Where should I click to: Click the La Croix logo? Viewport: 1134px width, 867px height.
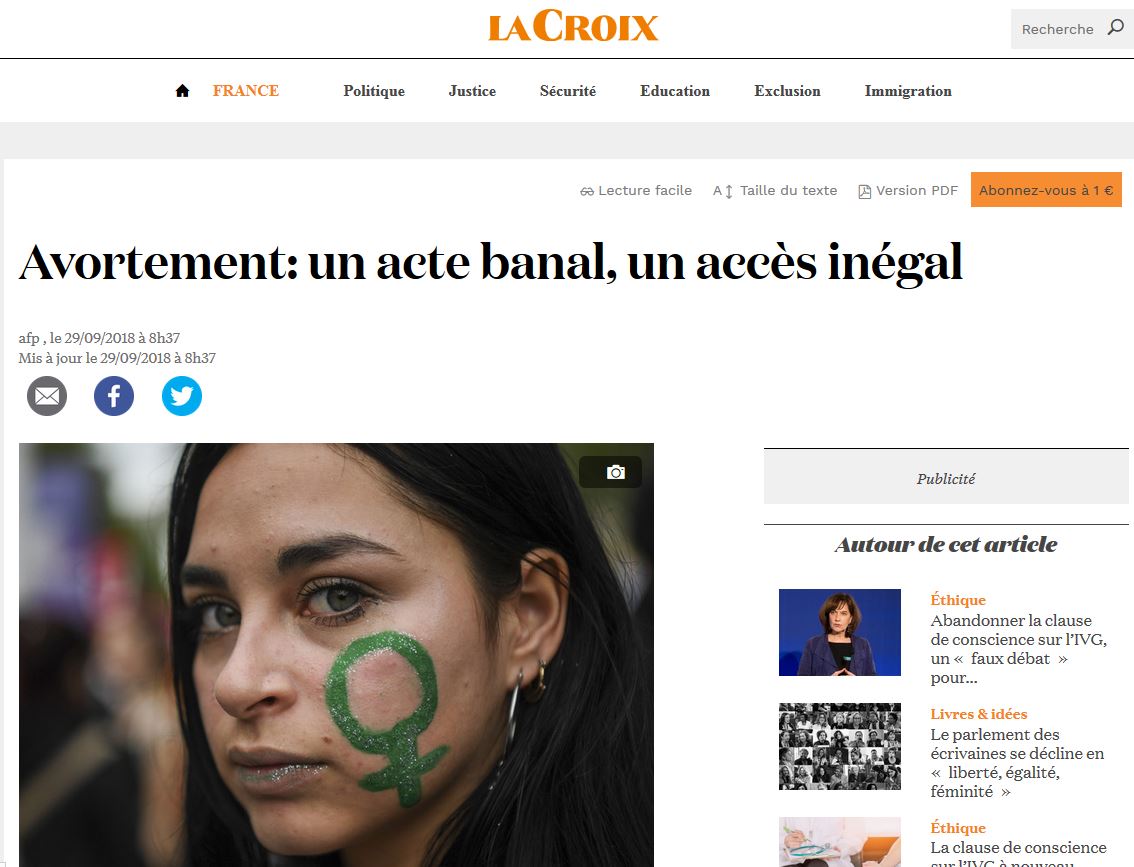click(573, 26)
